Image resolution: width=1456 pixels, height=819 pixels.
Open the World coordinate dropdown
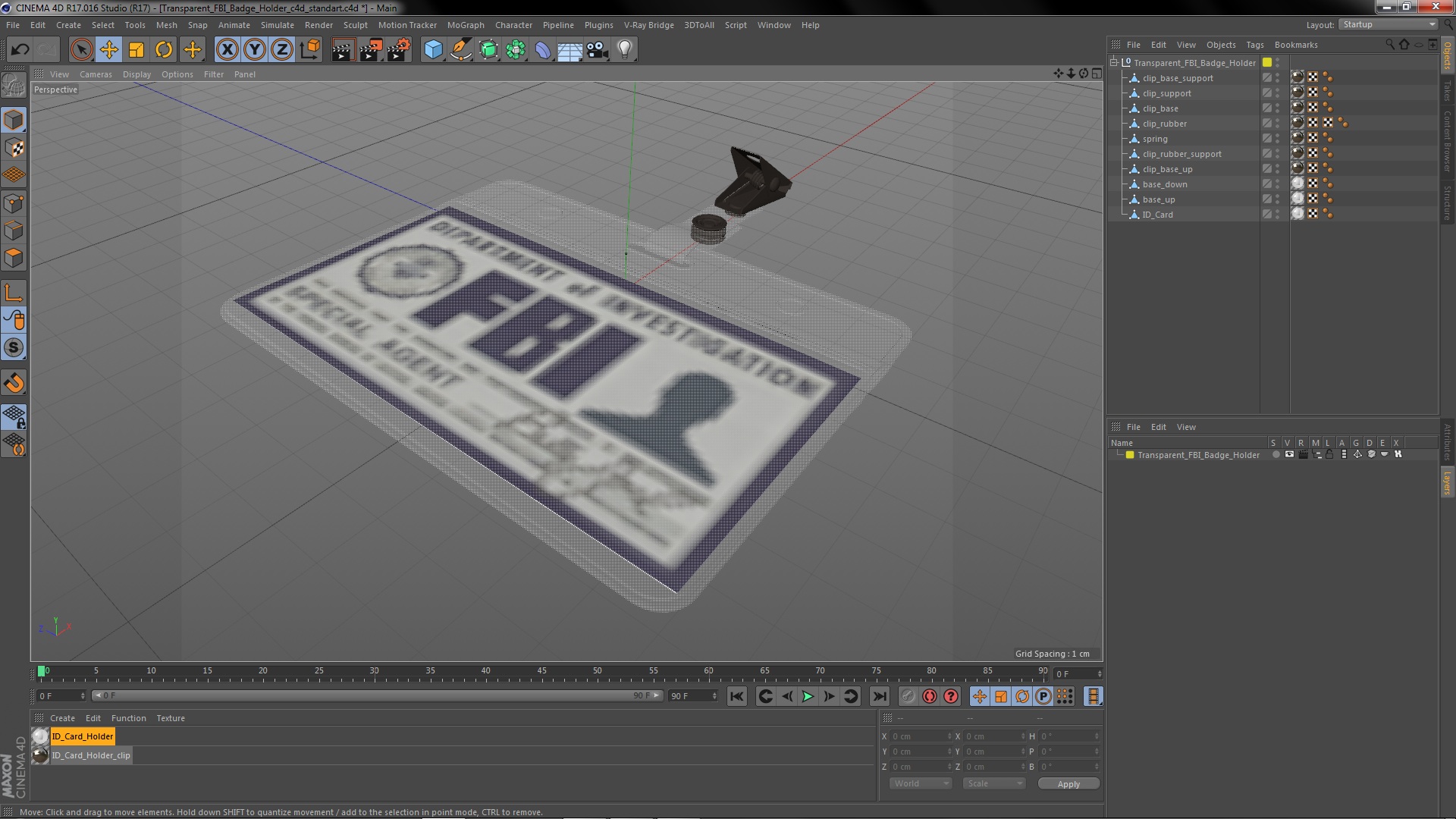920,783
